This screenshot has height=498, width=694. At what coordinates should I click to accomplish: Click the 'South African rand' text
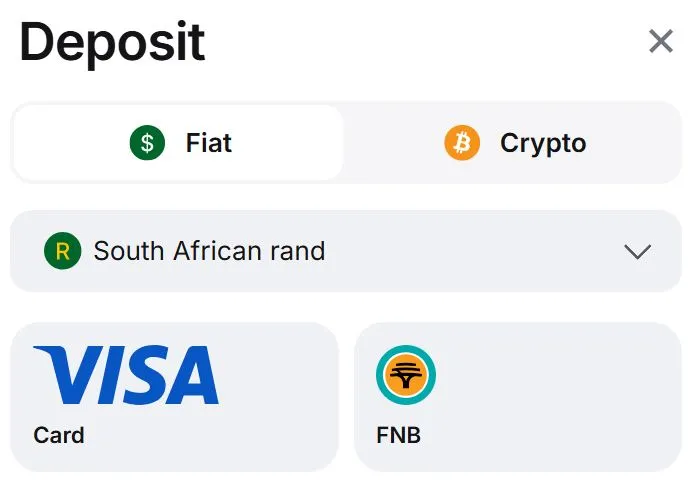tap(209, 250)
